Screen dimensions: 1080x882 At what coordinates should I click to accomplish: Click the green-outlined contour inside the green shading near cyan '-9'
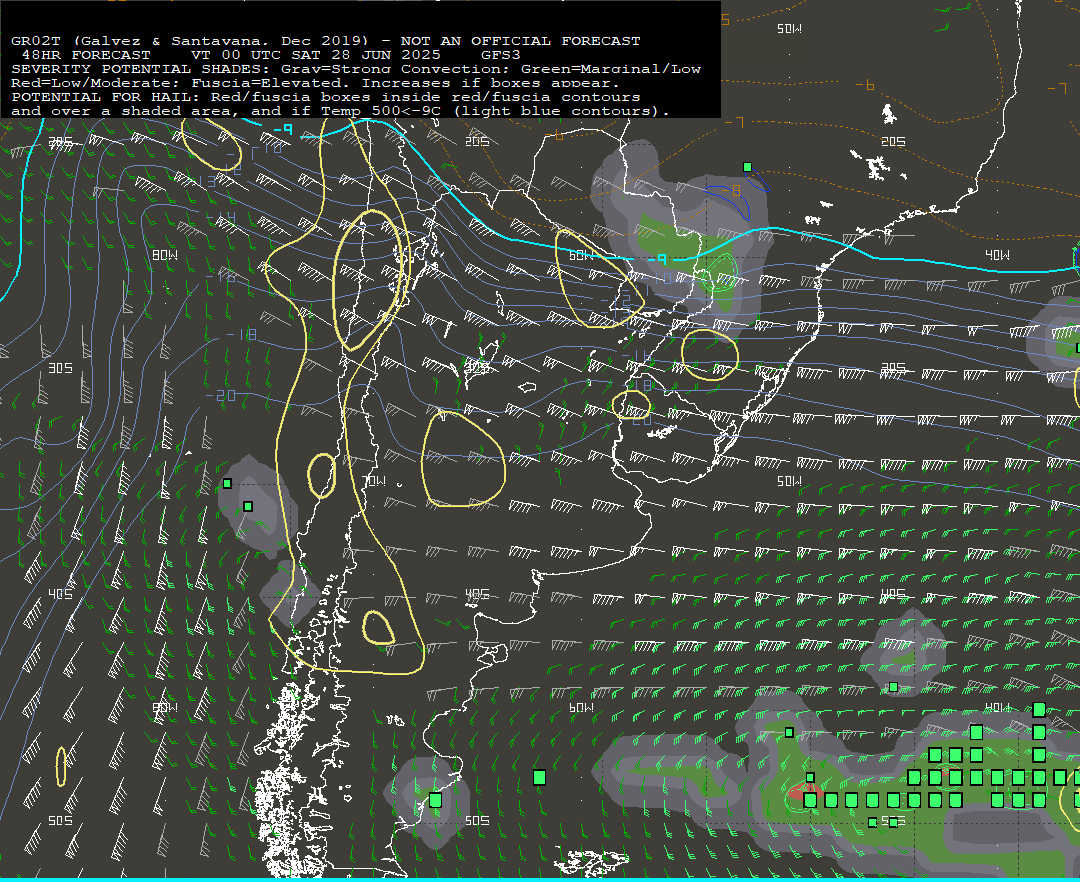[x=722, y=272]
